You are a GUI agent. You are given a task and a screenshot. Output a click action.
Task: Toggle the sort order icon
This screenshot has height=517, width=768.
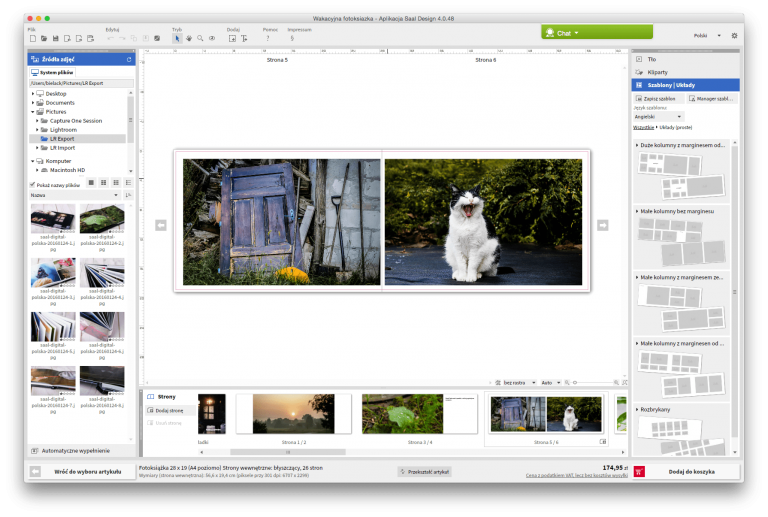128,195
